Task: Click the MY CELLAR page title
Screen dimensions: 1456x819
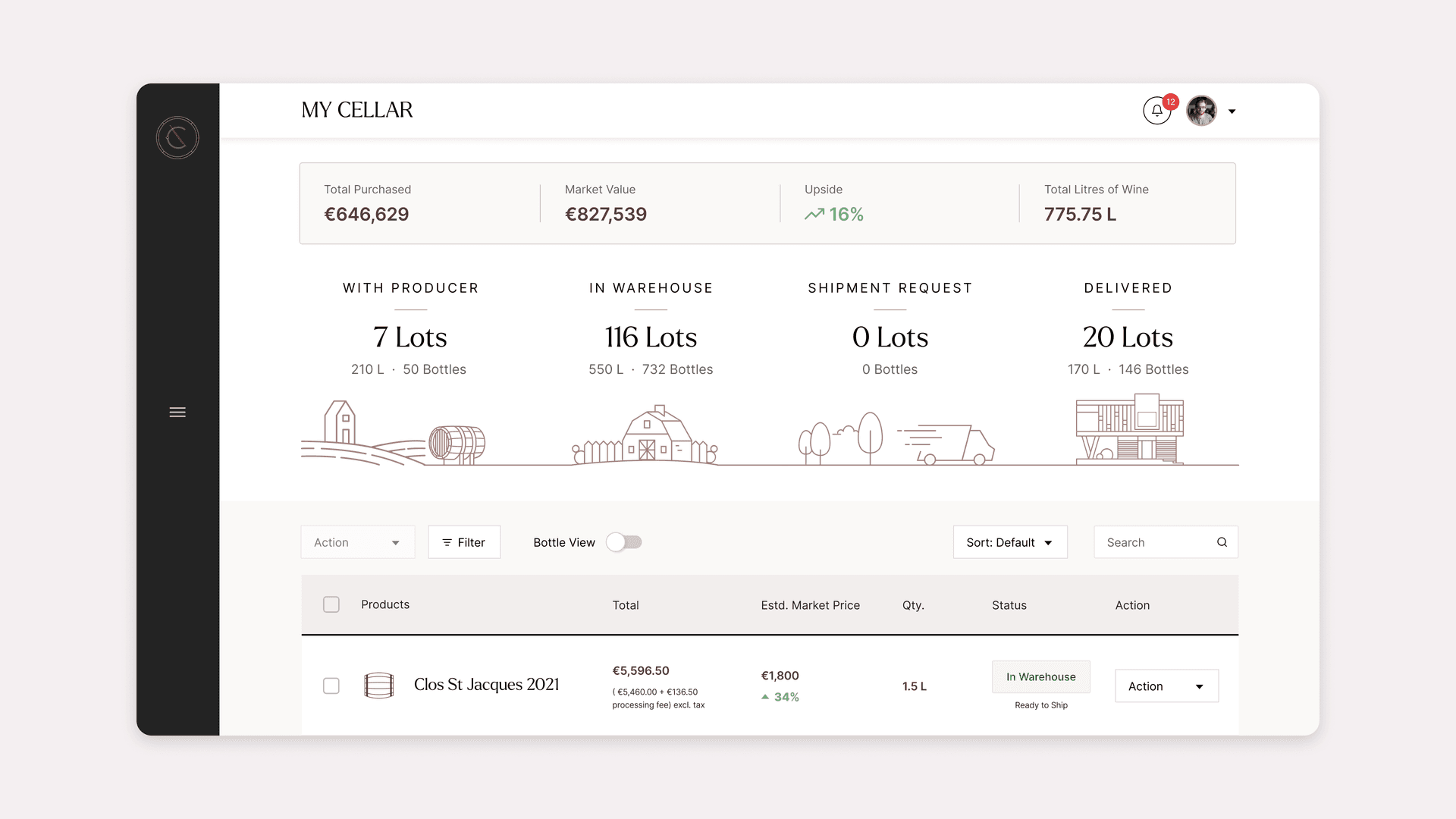Action: [x=357, y=110]
